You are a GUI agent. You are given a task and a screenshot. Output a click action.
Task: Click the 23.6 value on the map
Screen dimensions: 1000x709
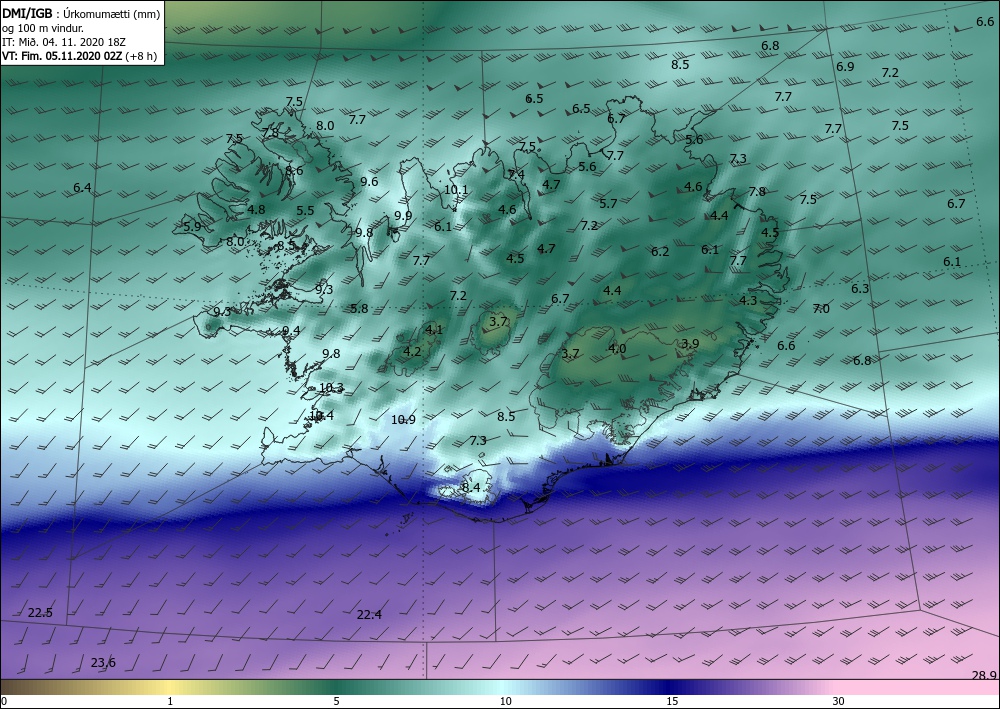click(103, 662)
